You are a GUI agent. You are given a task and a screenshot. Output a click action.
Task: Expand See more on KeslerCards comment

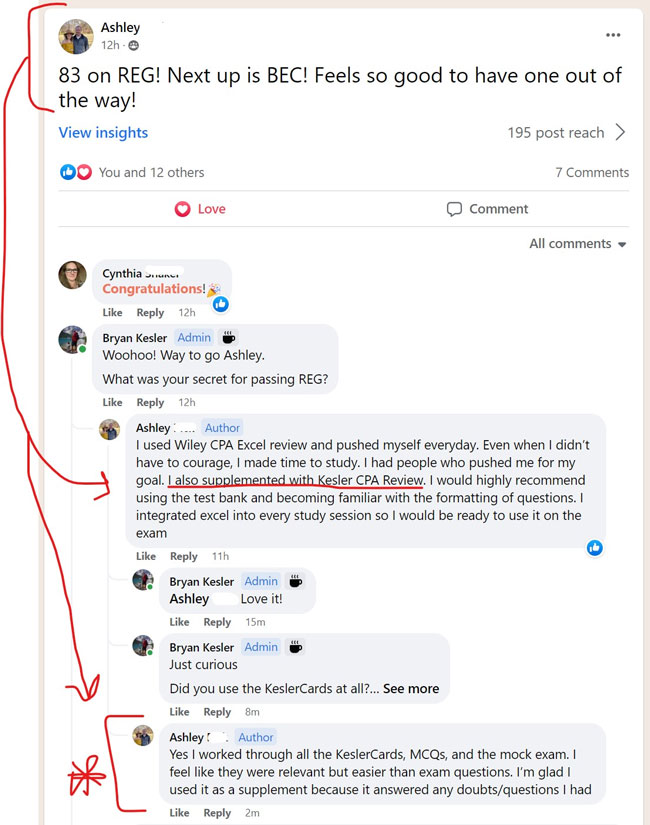pos(411,689)
